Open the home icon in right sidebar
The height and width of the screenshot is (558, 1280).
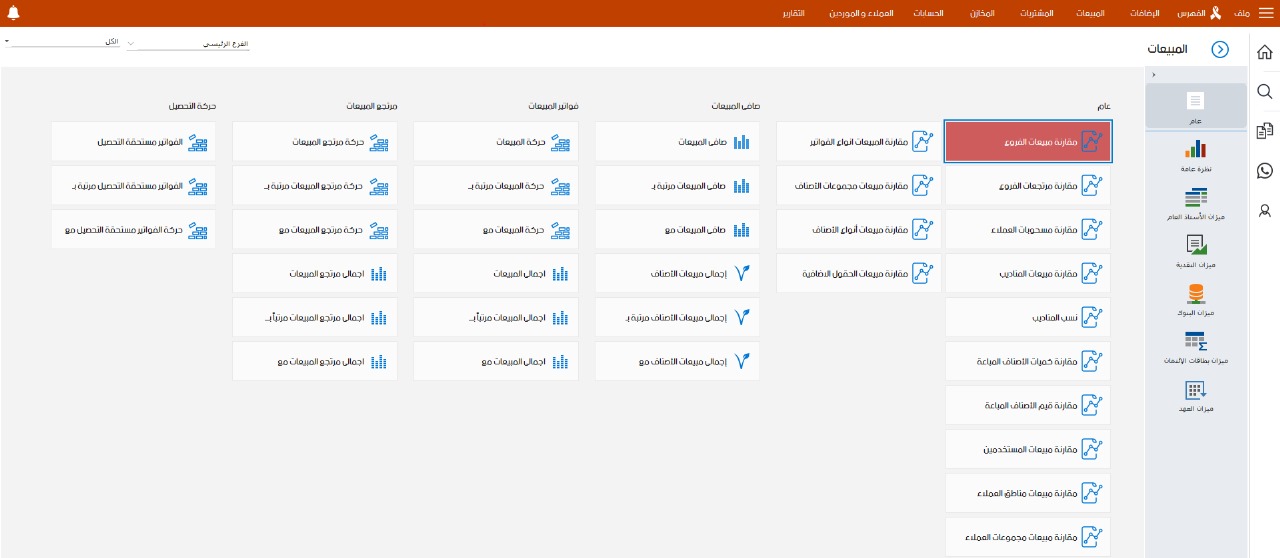point(1264,53)
